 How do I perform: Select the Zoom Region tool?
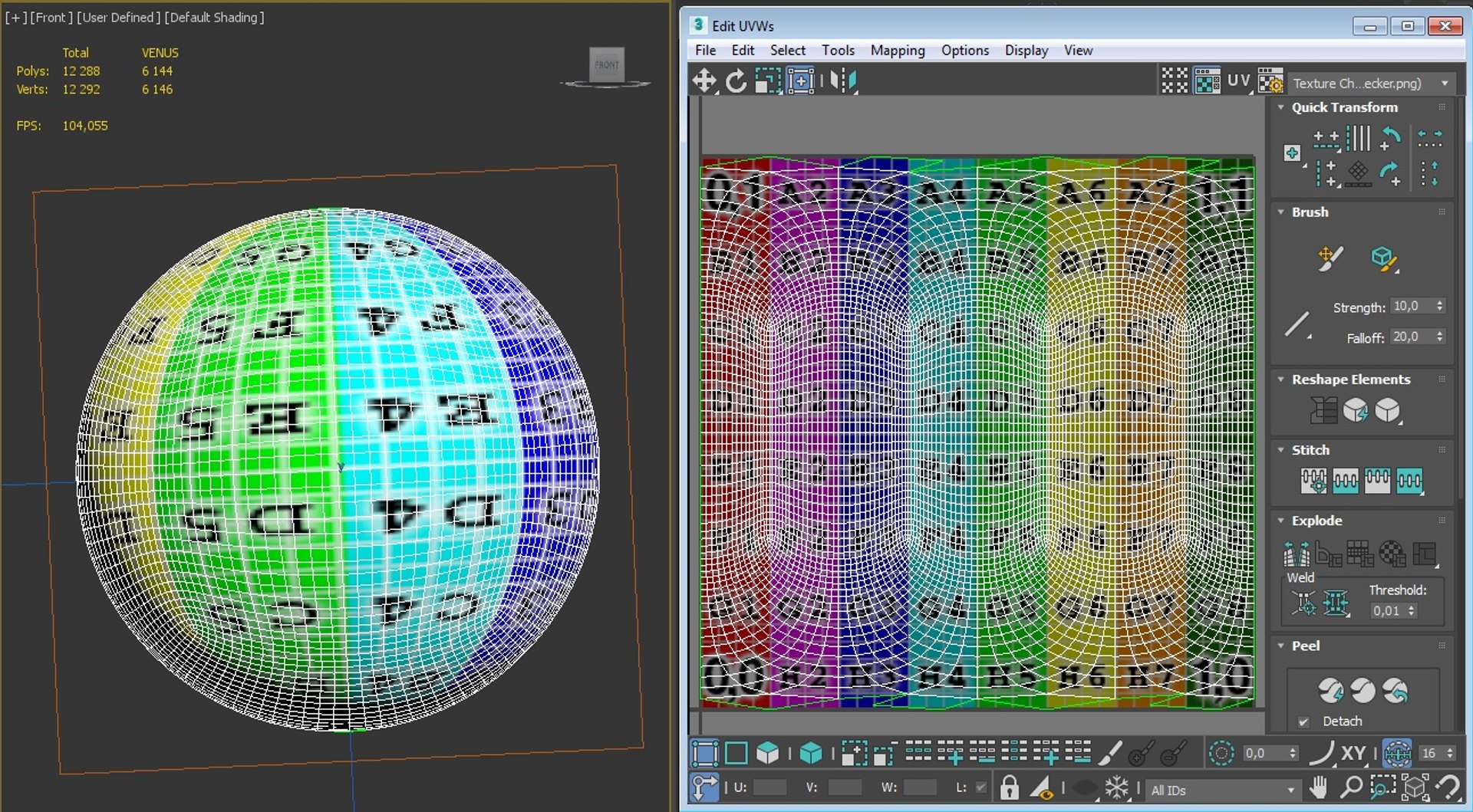(x=1382, y=787)
